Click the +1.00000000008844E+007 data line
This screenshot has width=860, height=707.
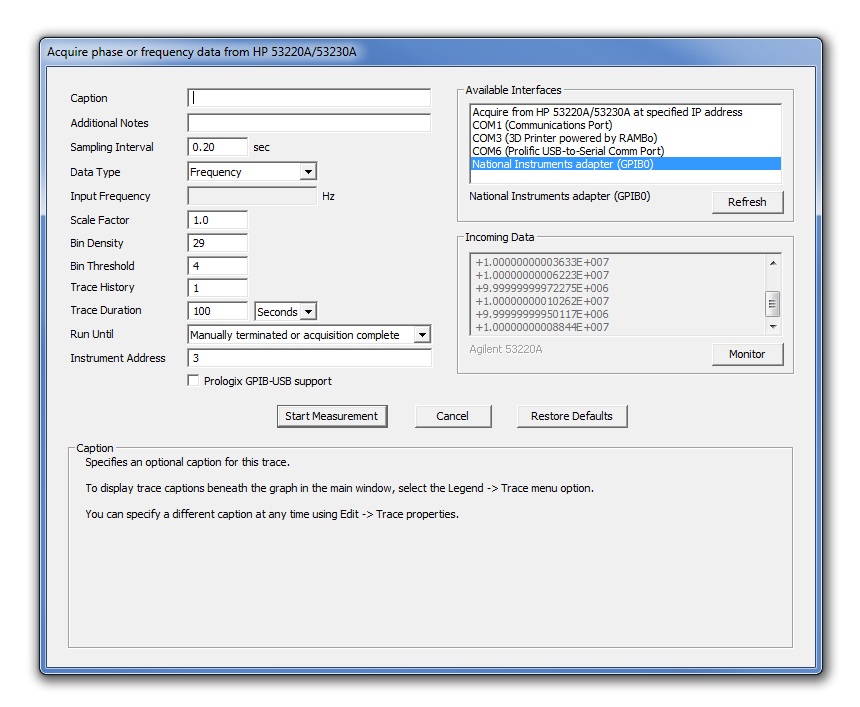(542, 327)
